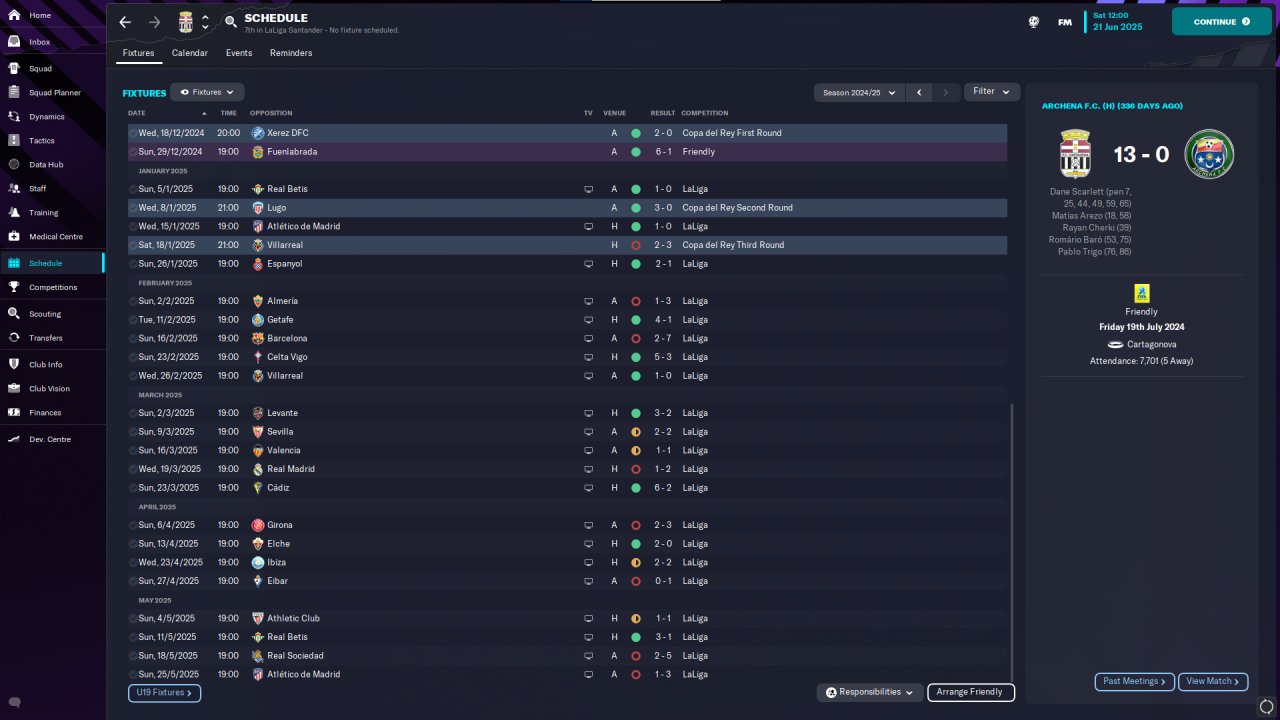
Task: Click the 6 - 2 result against Cádiz
Action: pos(662,488)
